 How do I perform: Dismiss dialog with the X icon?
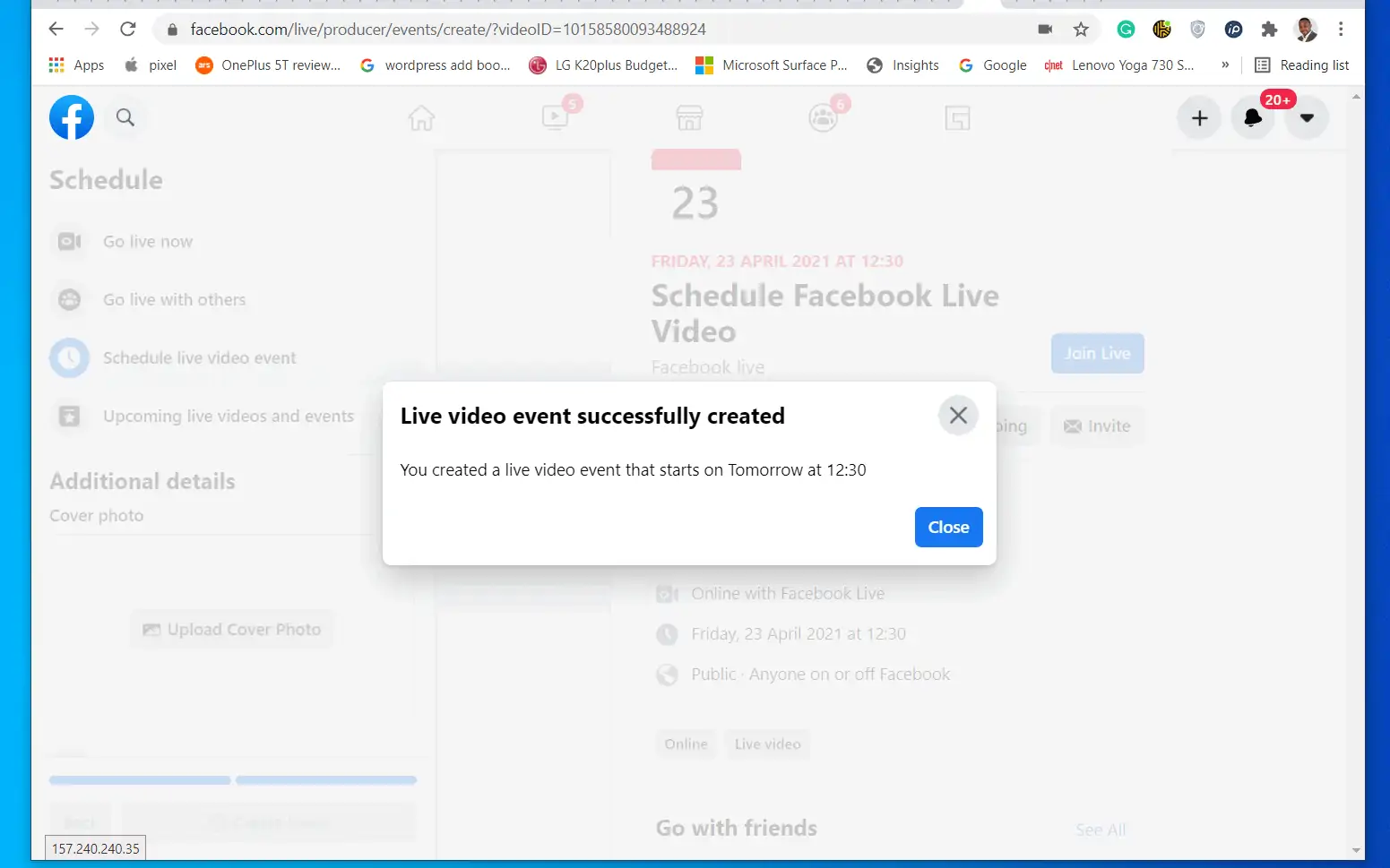tap(958, 416)
